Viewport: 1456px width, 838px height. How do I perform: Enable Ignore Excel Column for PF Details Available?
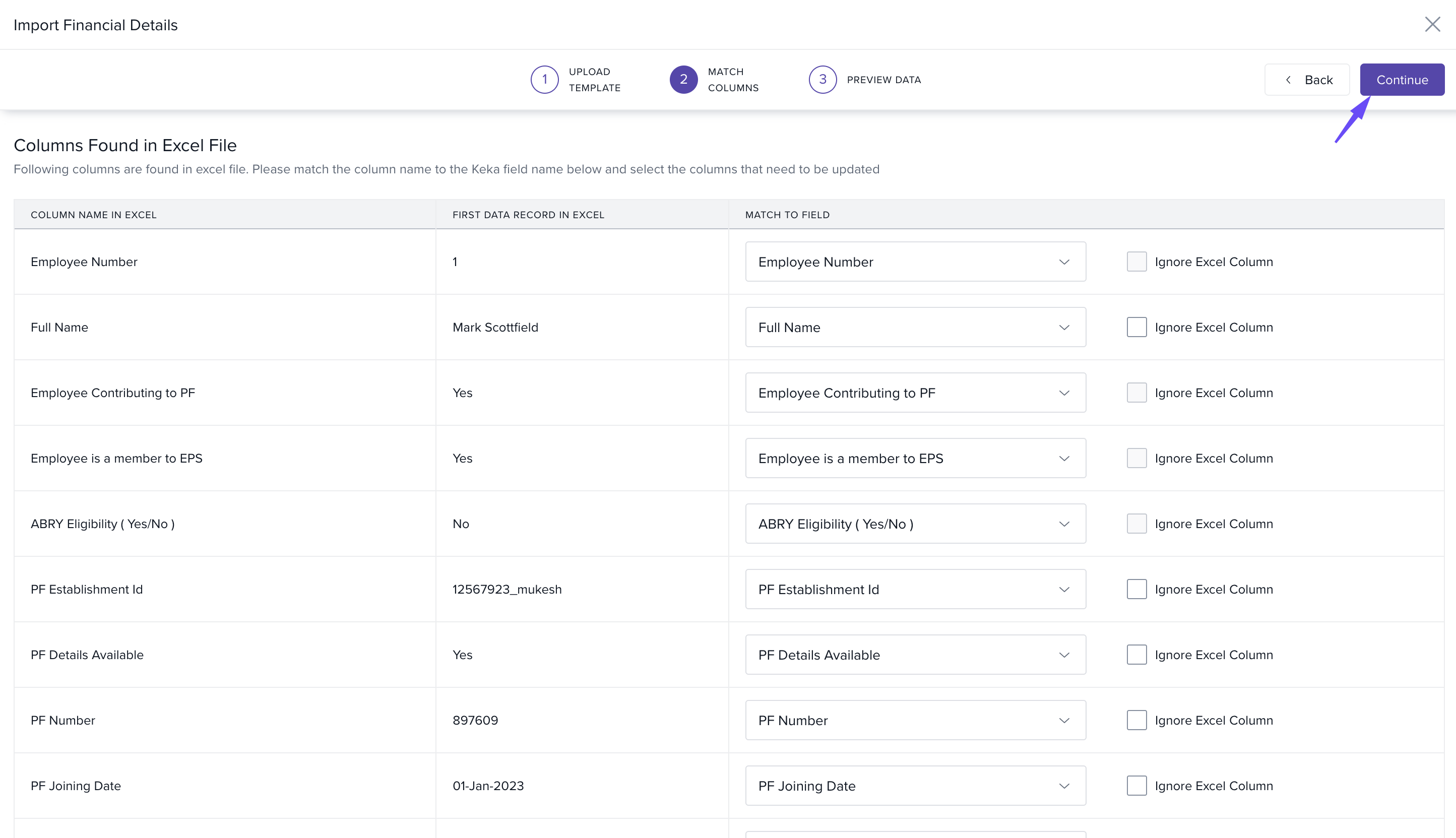[1136, 655]
